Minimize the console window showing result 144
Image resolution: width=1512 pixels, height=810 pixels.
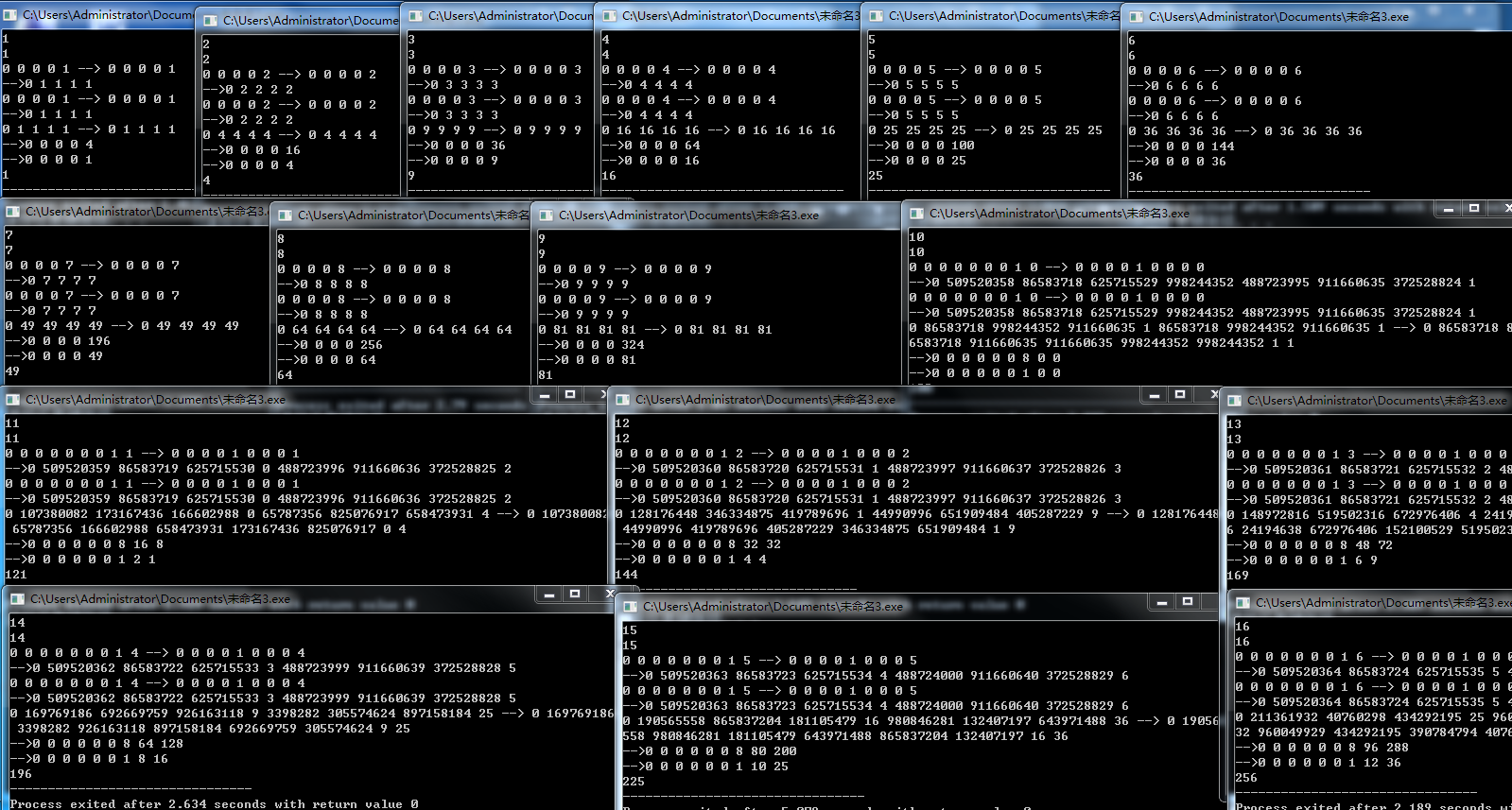(x=1154, y=395)
